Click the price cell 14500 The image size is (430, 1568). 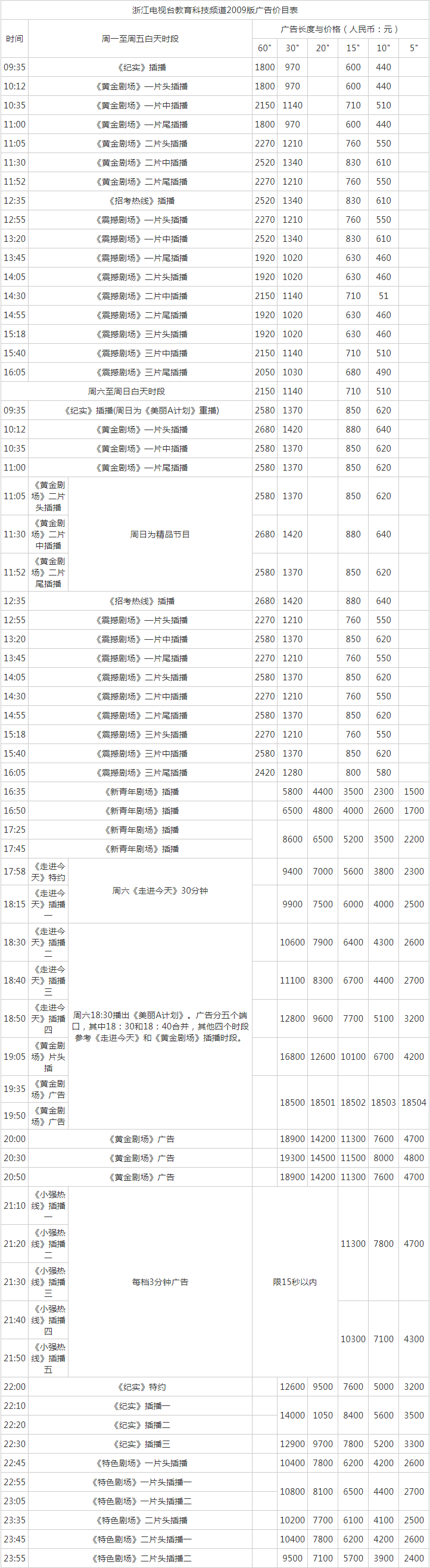(x=323, y=1158)
